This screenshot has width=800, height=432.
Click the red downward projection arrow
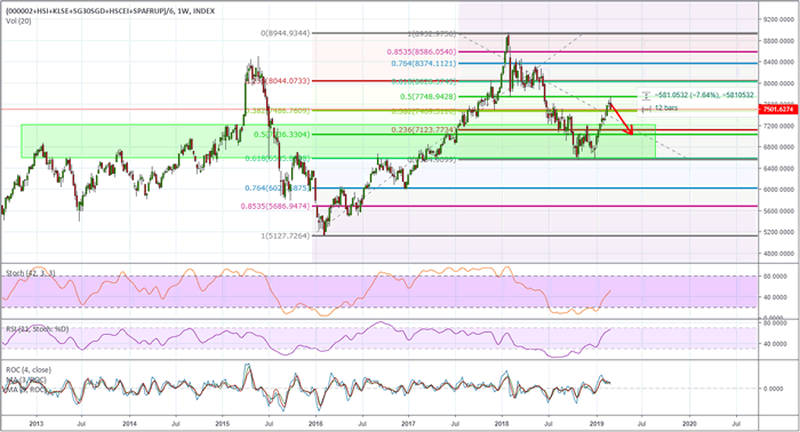tap(621, 117)
